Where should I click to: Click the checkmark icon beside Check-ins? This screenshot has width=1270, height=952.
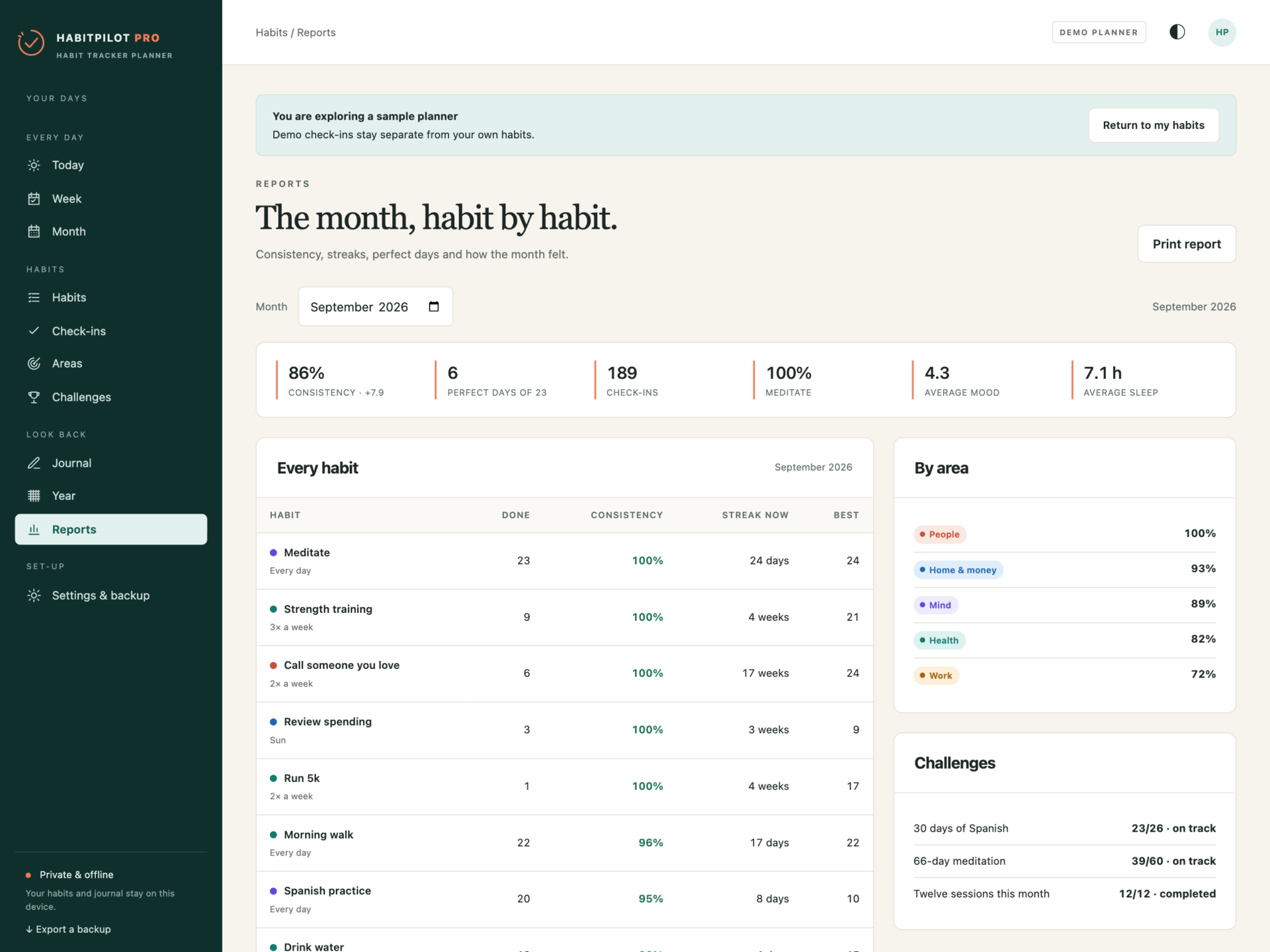point(34,331)
